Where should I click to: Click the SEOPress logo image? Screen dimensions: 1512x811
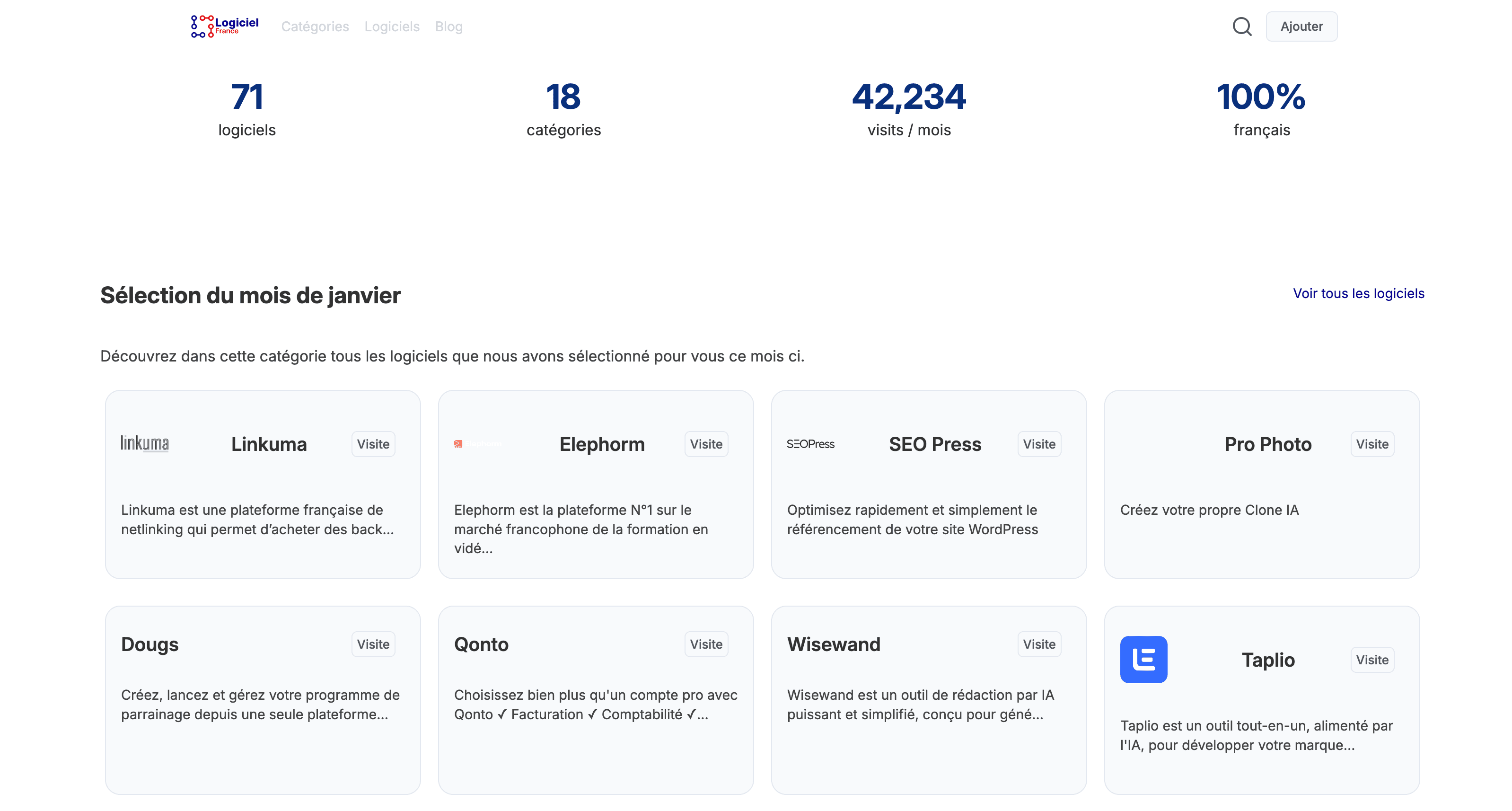point(810,444)
